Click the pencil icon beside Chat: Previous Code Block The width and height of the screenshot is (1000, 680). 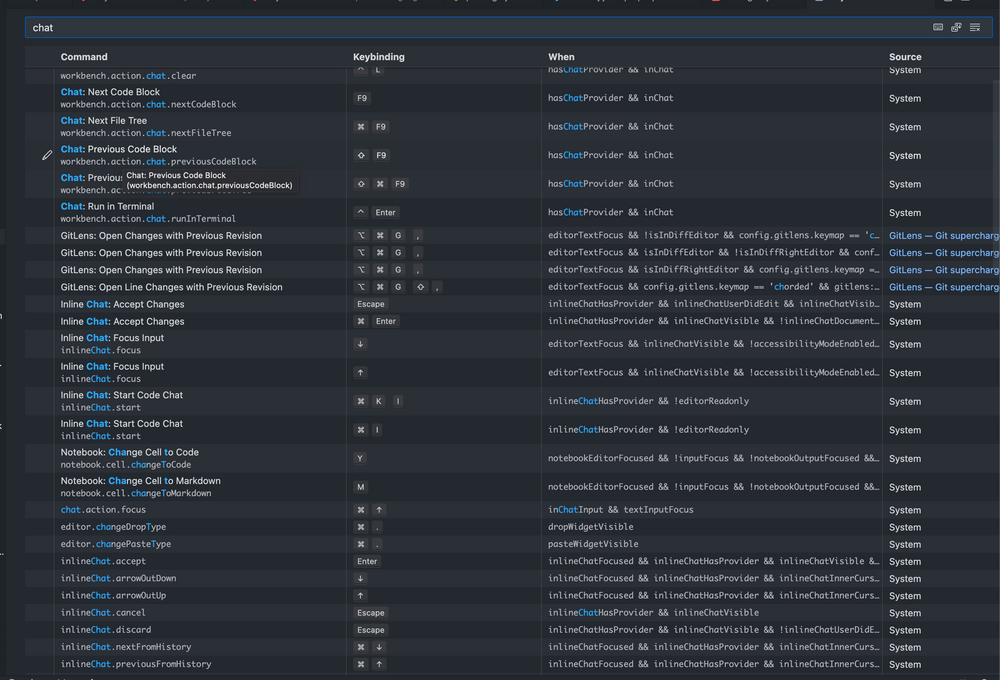tap(46, 155)
